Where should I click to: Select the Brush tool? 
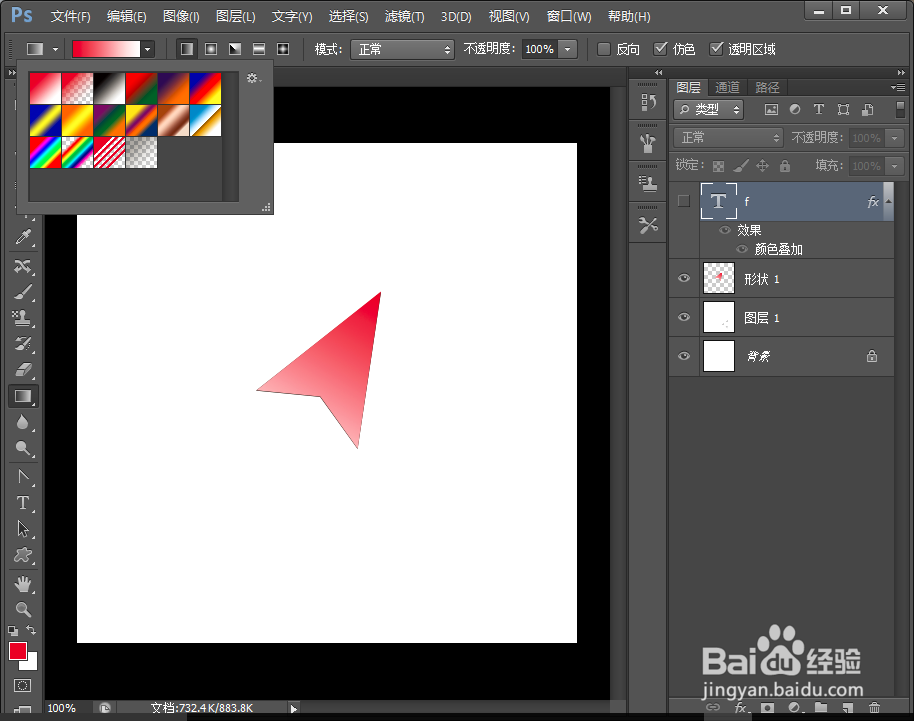tap(23, 292)
